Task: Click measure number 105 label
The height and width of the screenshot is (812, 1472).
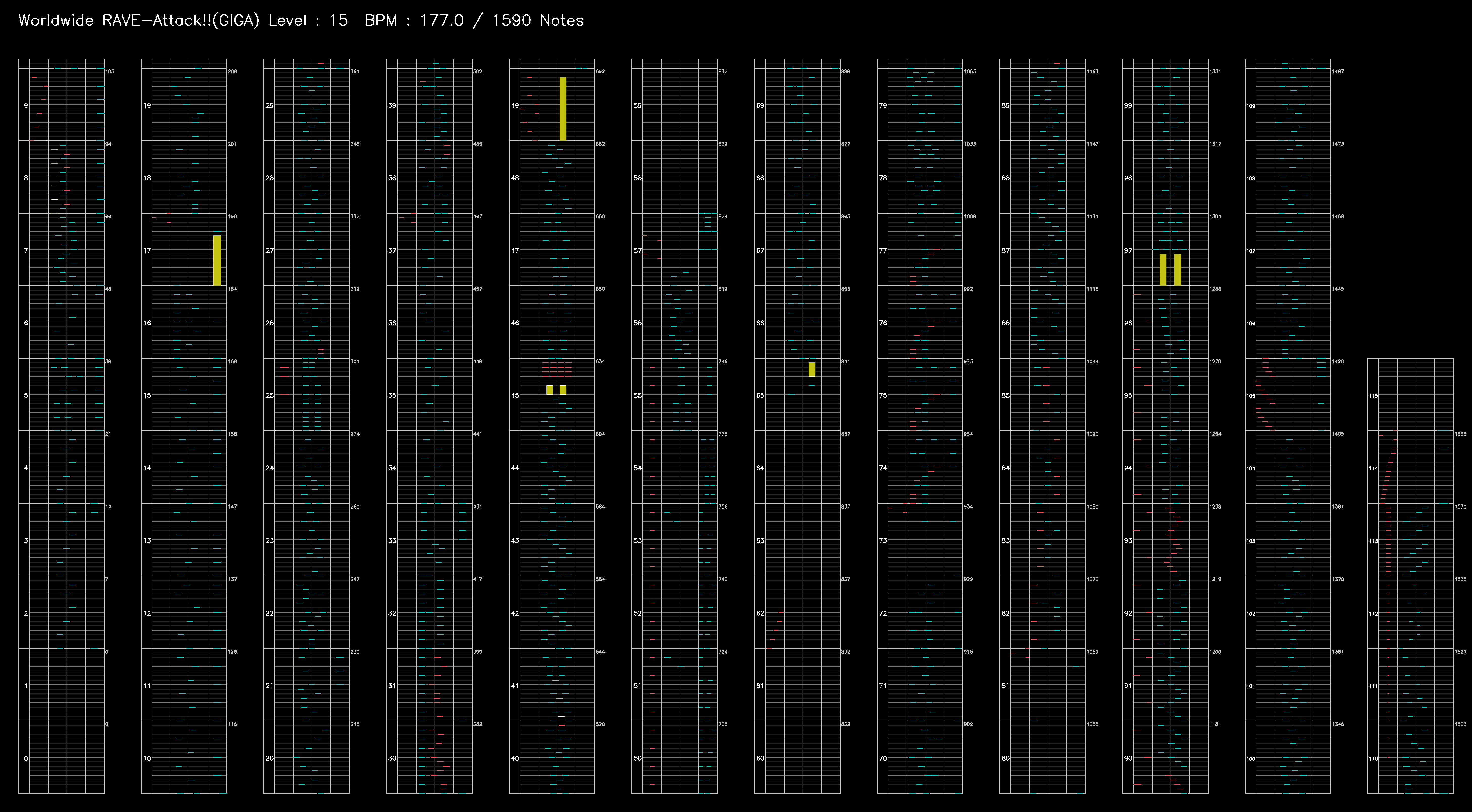Action: point(1251,396)
